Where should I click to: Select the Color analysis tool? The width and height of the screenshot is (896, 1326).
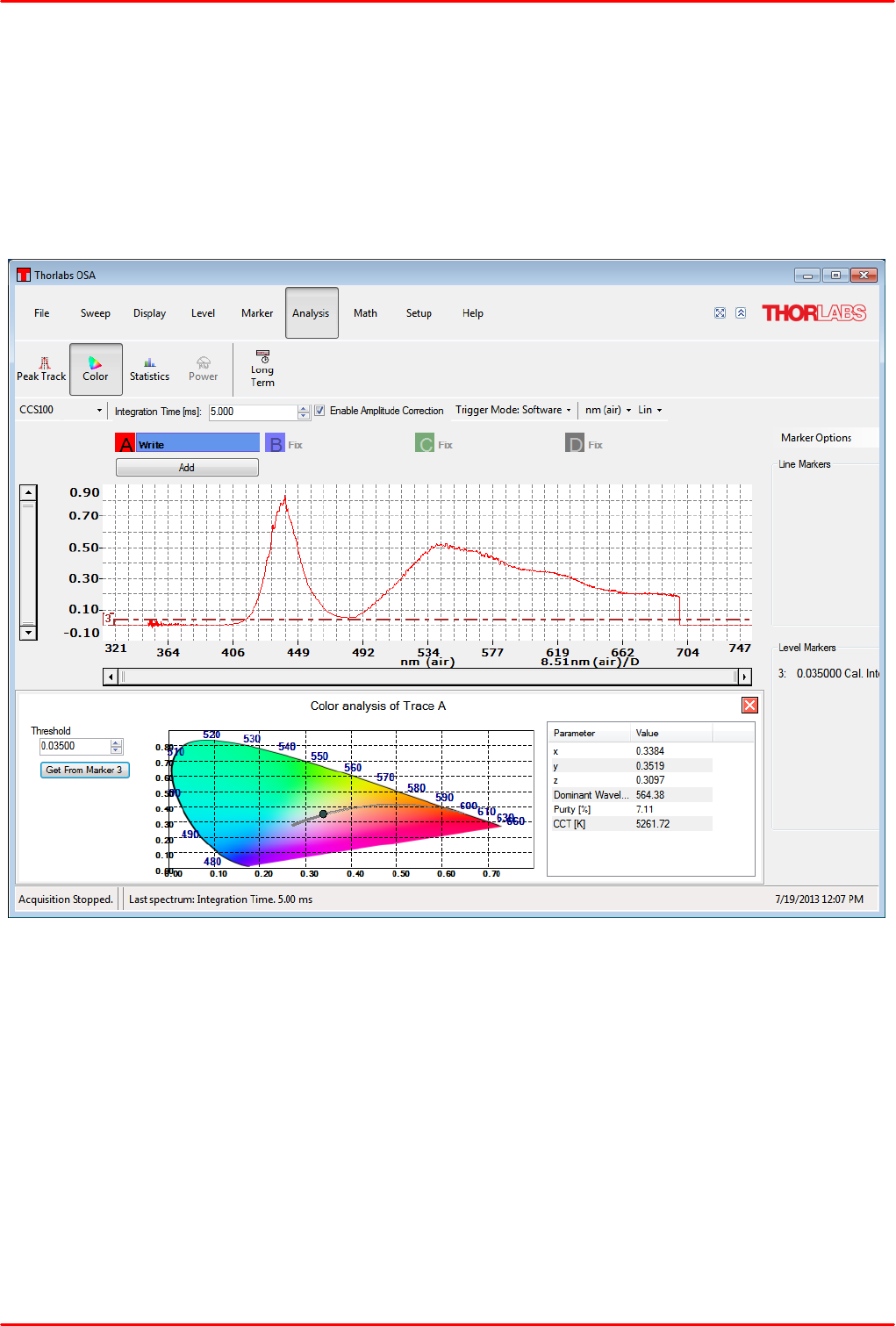coord(96,369)
